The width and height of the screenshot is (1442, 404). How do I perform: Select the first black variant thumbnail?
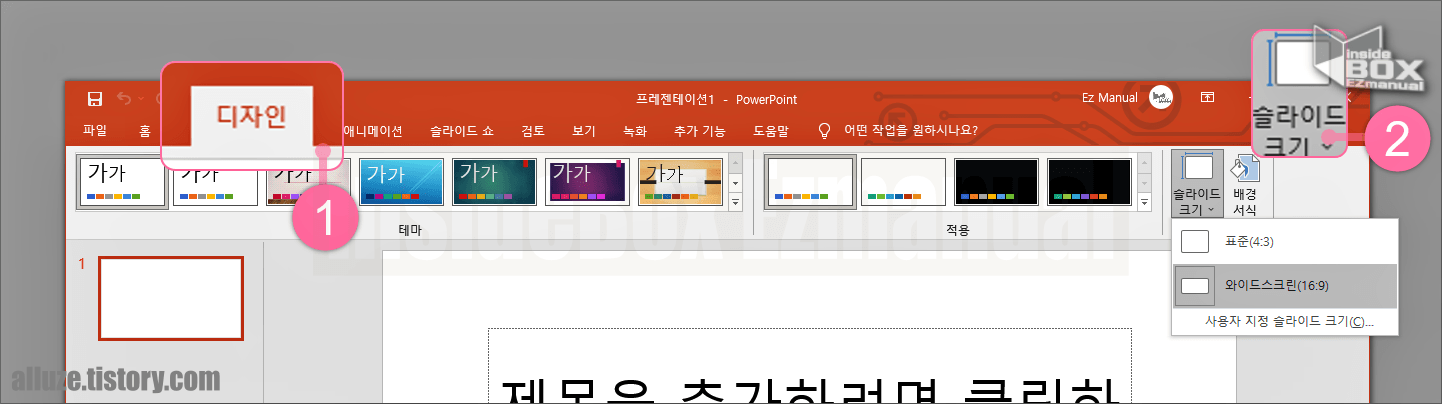tap(997, 182)
